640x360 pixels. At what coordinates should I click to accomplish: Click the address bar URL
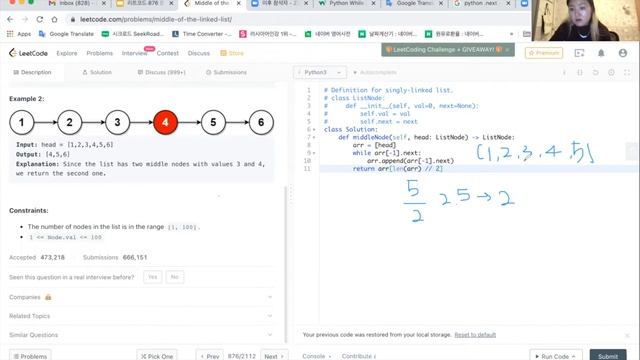point(156,19)
